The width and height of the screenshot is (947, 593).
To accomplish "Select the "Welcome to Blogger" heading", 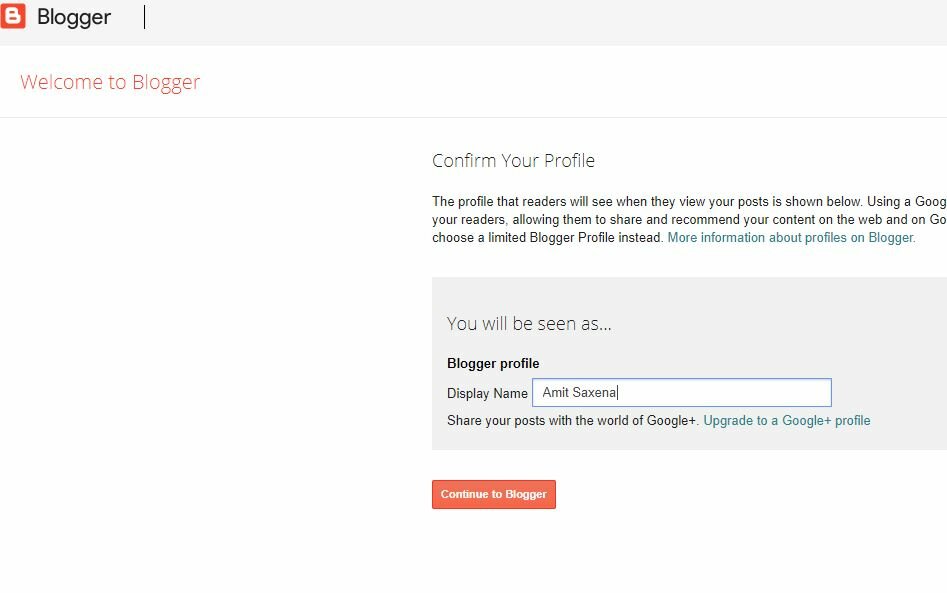I will click(110, 82).
